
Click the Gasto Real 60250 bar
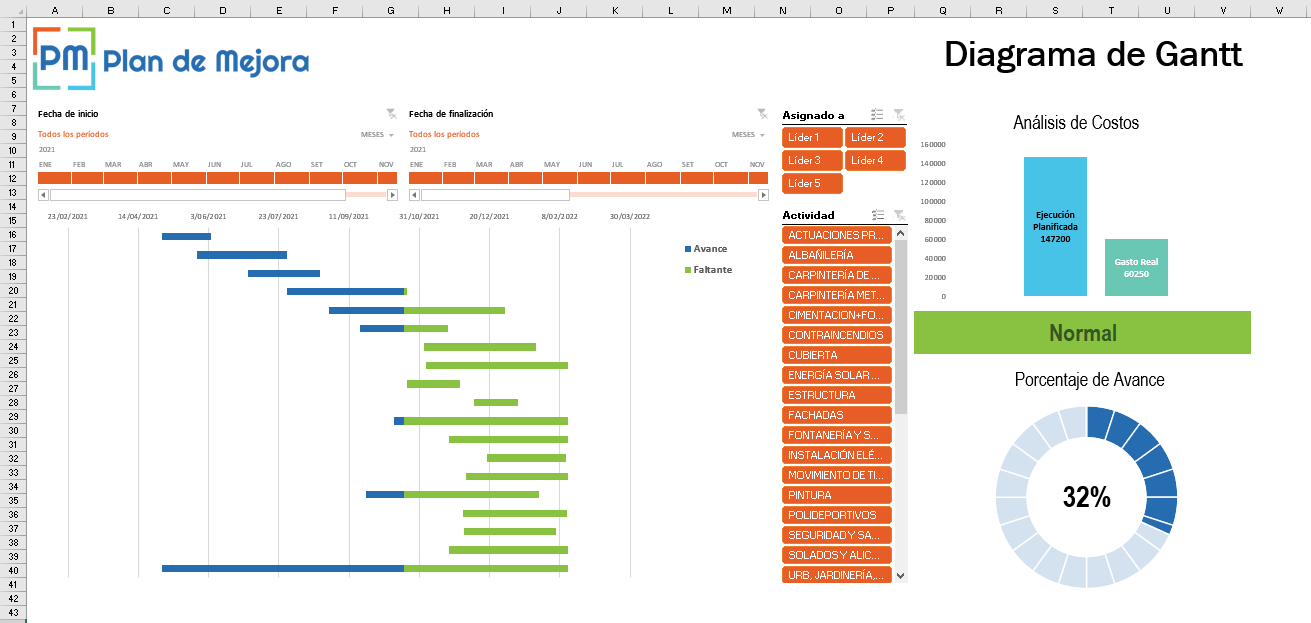1136,267
